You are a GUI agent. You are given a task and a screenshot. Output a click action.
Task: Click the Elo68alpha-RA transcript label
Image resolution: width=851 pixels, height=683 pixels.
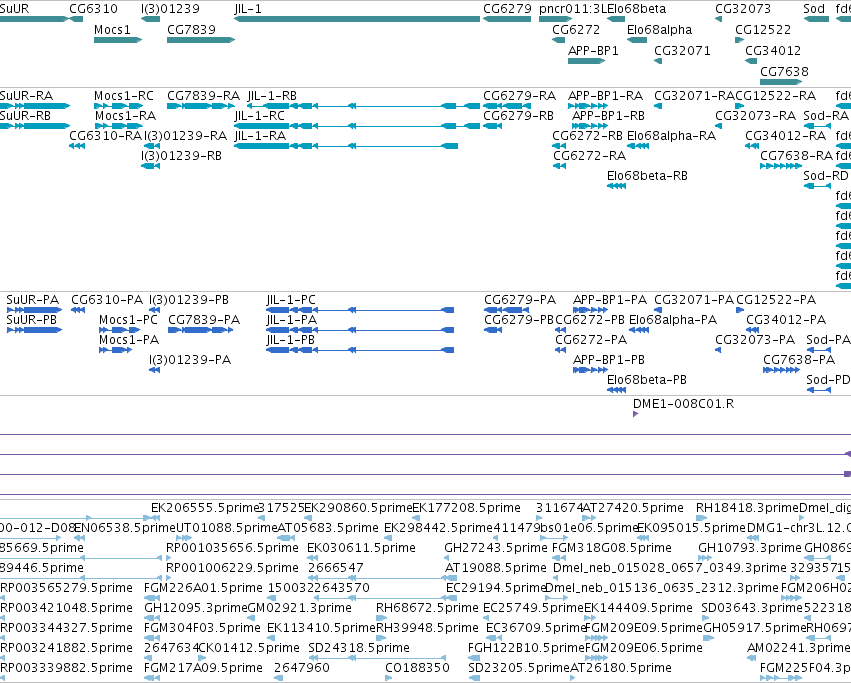(x=671, y=136)
